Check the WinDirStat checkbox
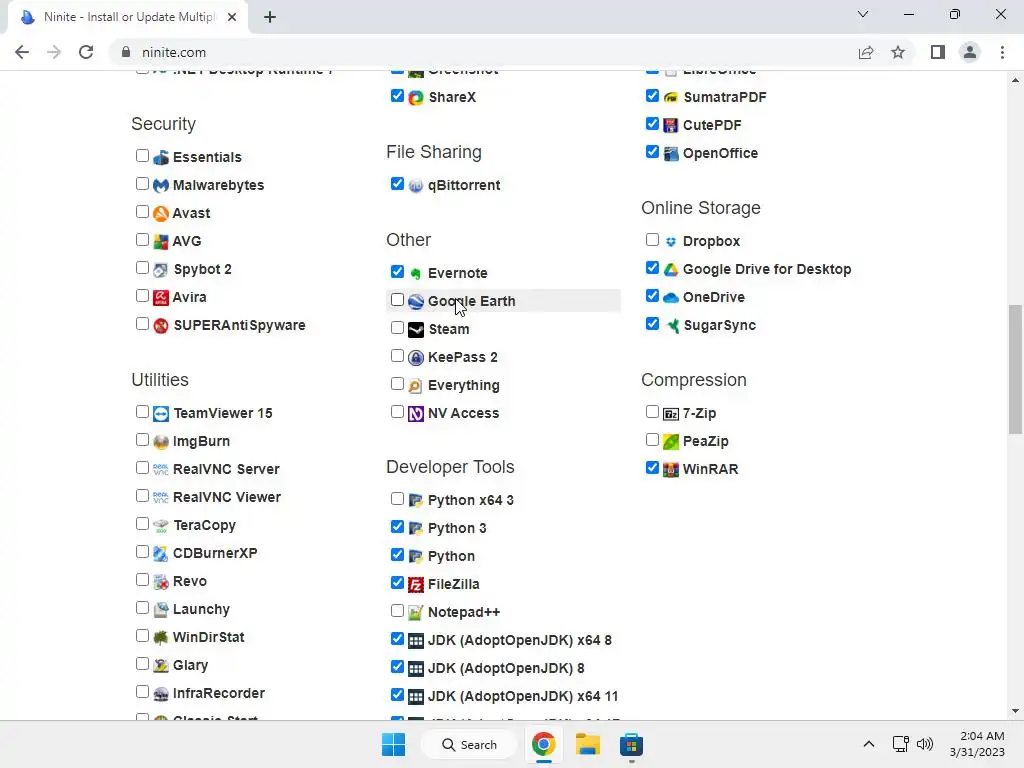 [x=142, y=635]
